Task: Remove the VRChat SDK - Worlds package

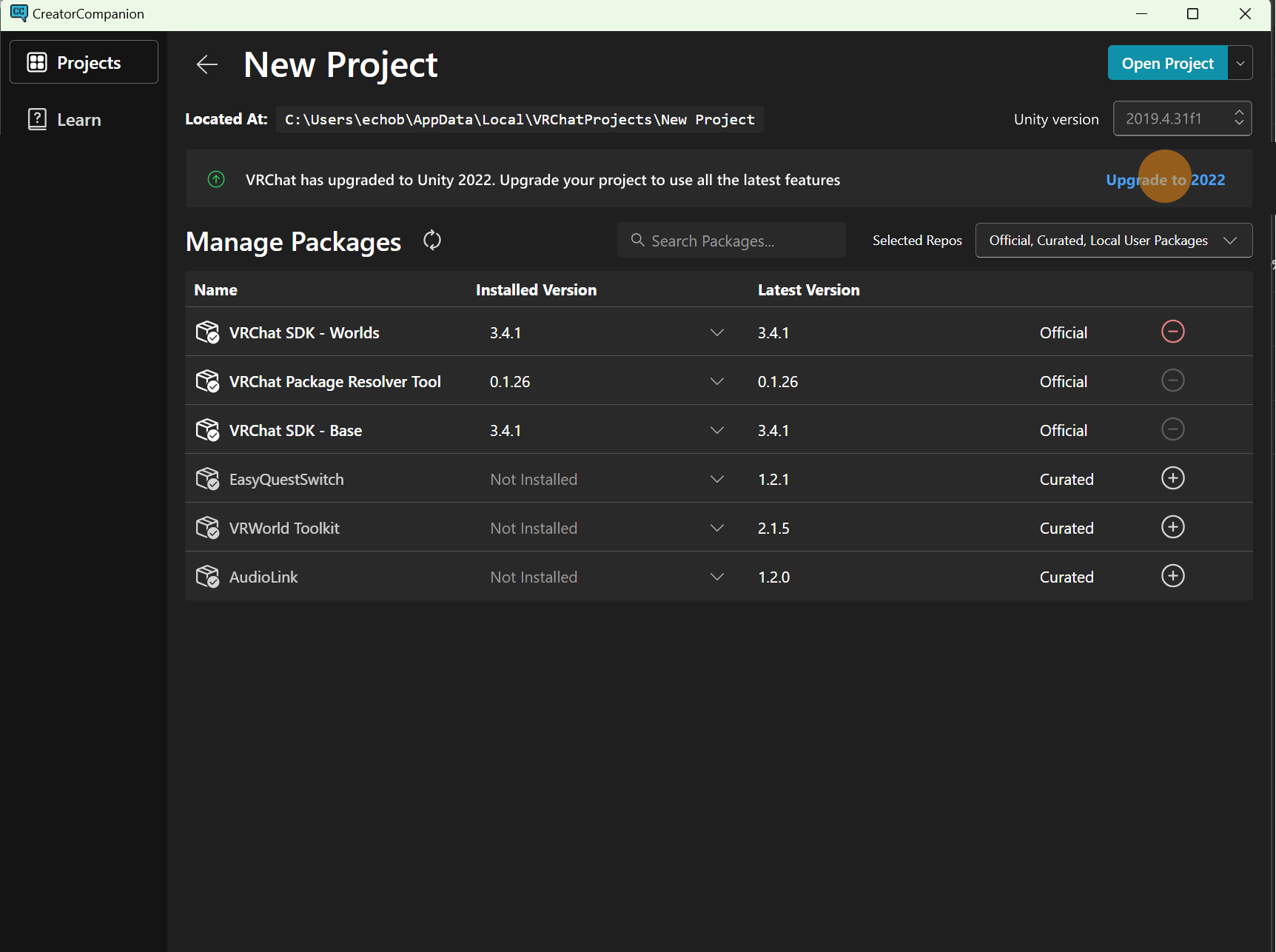Action: click(1172, 332)
